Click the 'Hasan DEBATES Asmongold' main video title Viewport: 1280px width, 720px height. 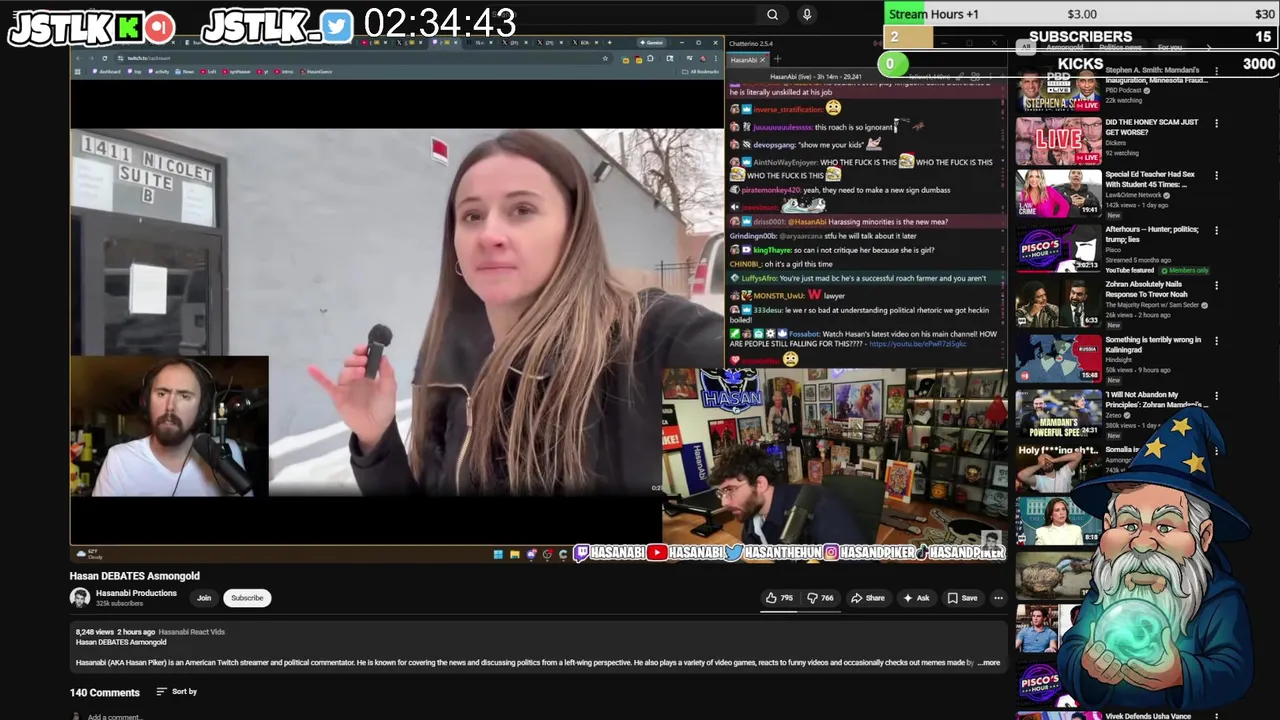point(134,576)
